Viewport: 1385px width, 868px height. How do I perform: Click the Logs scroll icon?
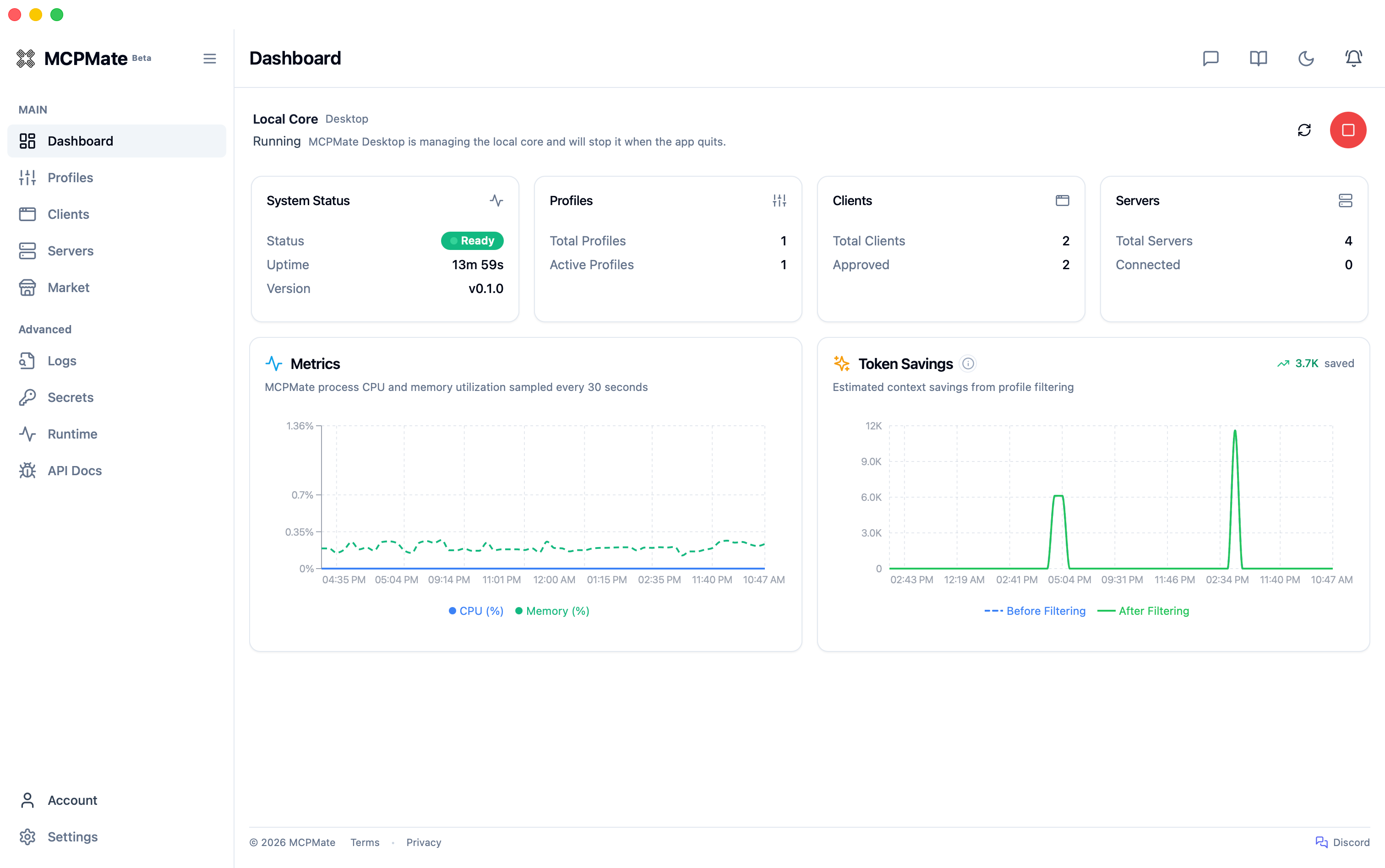coord(27,360)
